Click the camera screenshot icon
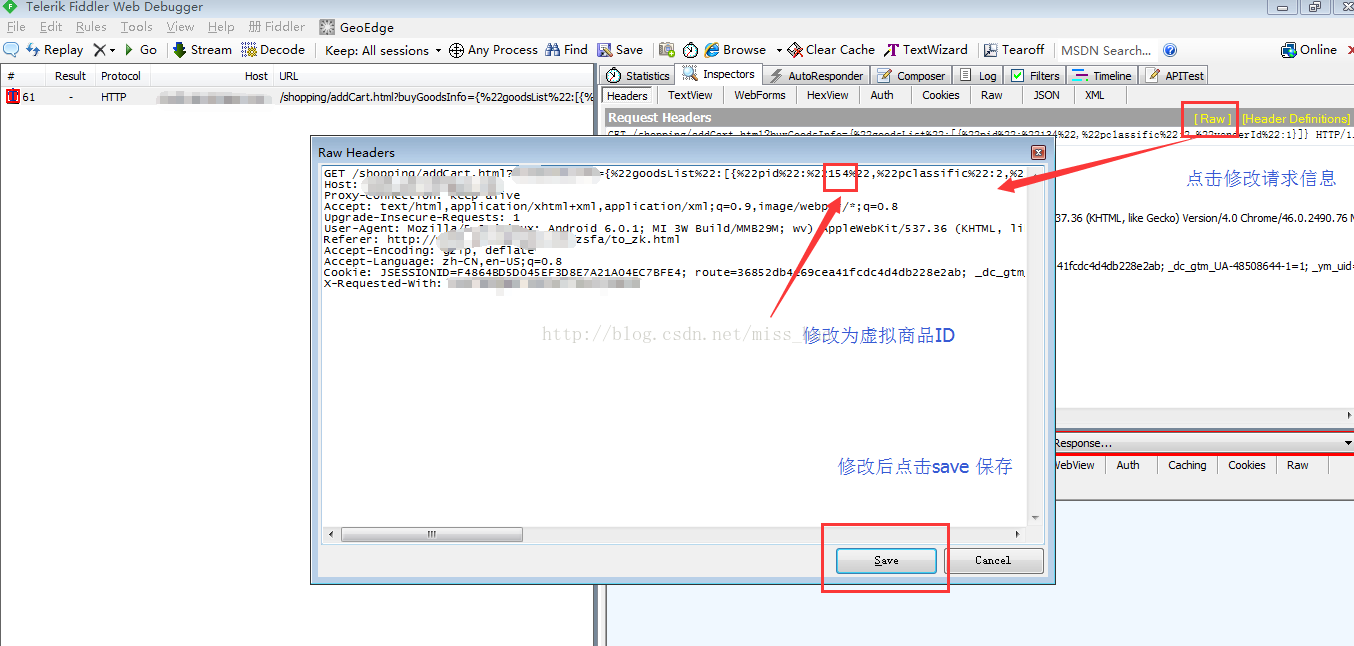The height and width of the screenshot is (646, 1354). 667,49
